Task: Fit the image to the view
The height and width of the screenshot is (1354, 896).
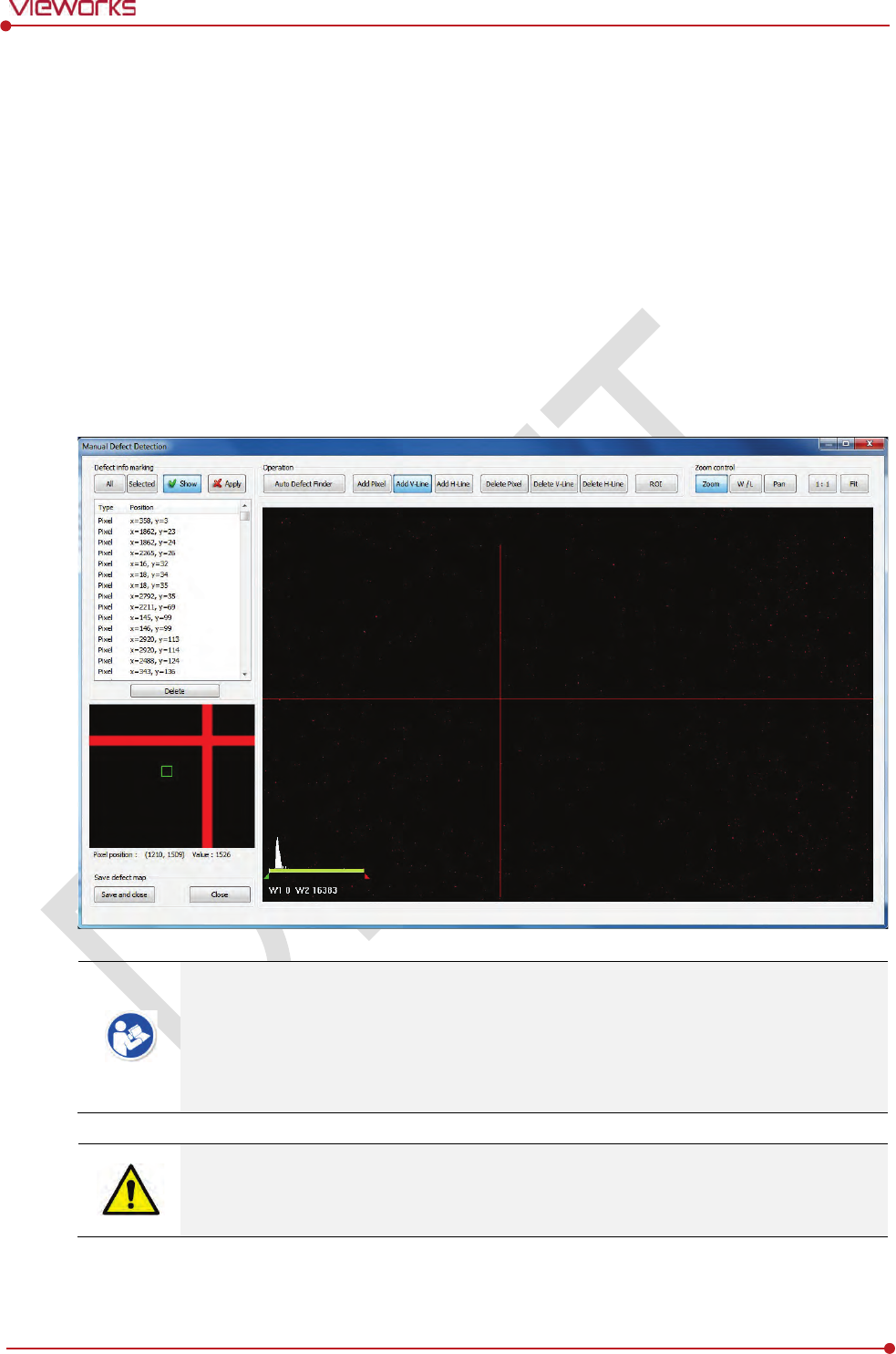Action: (854, 484)
